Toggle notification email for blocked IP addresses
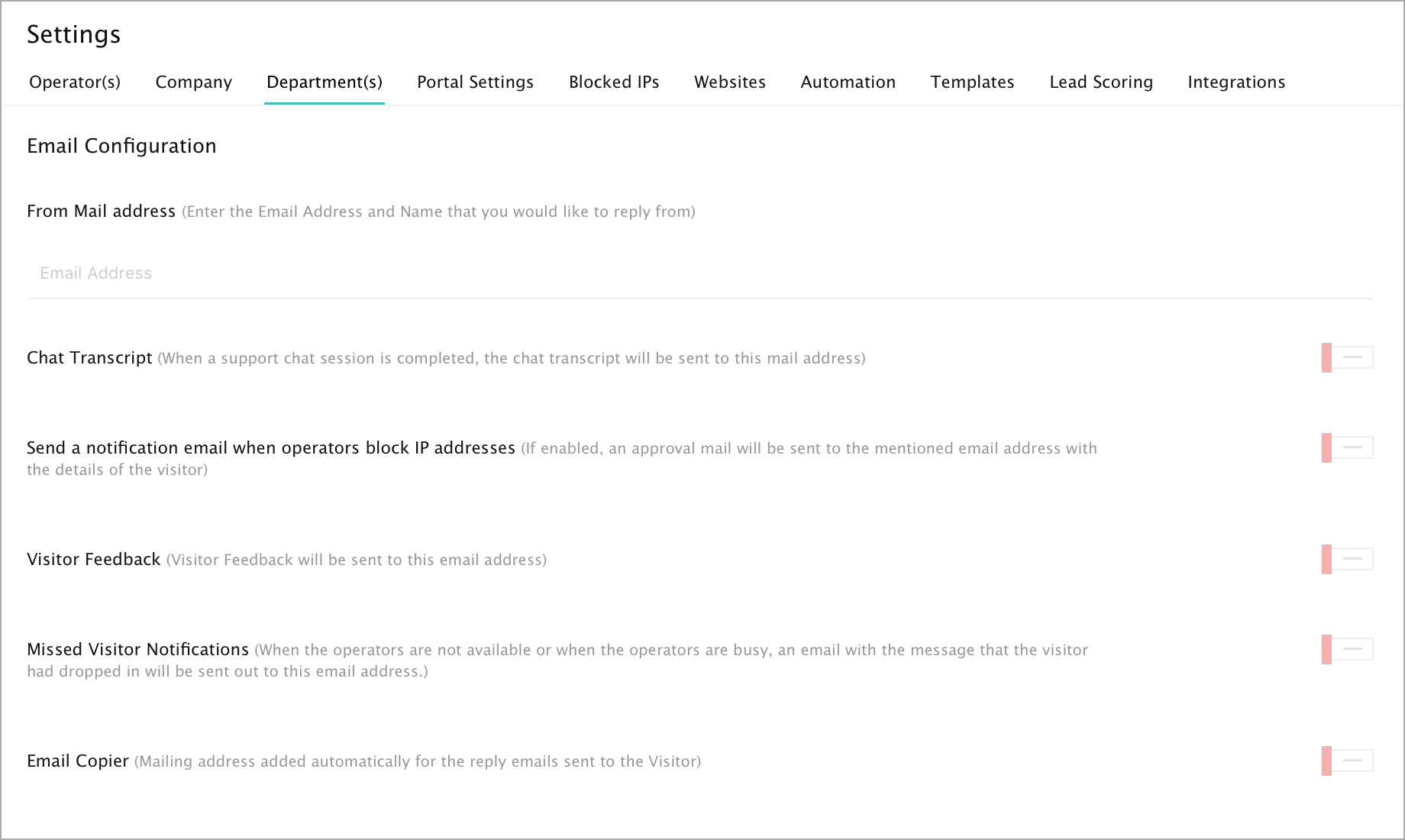 [x=1348, y=447]
